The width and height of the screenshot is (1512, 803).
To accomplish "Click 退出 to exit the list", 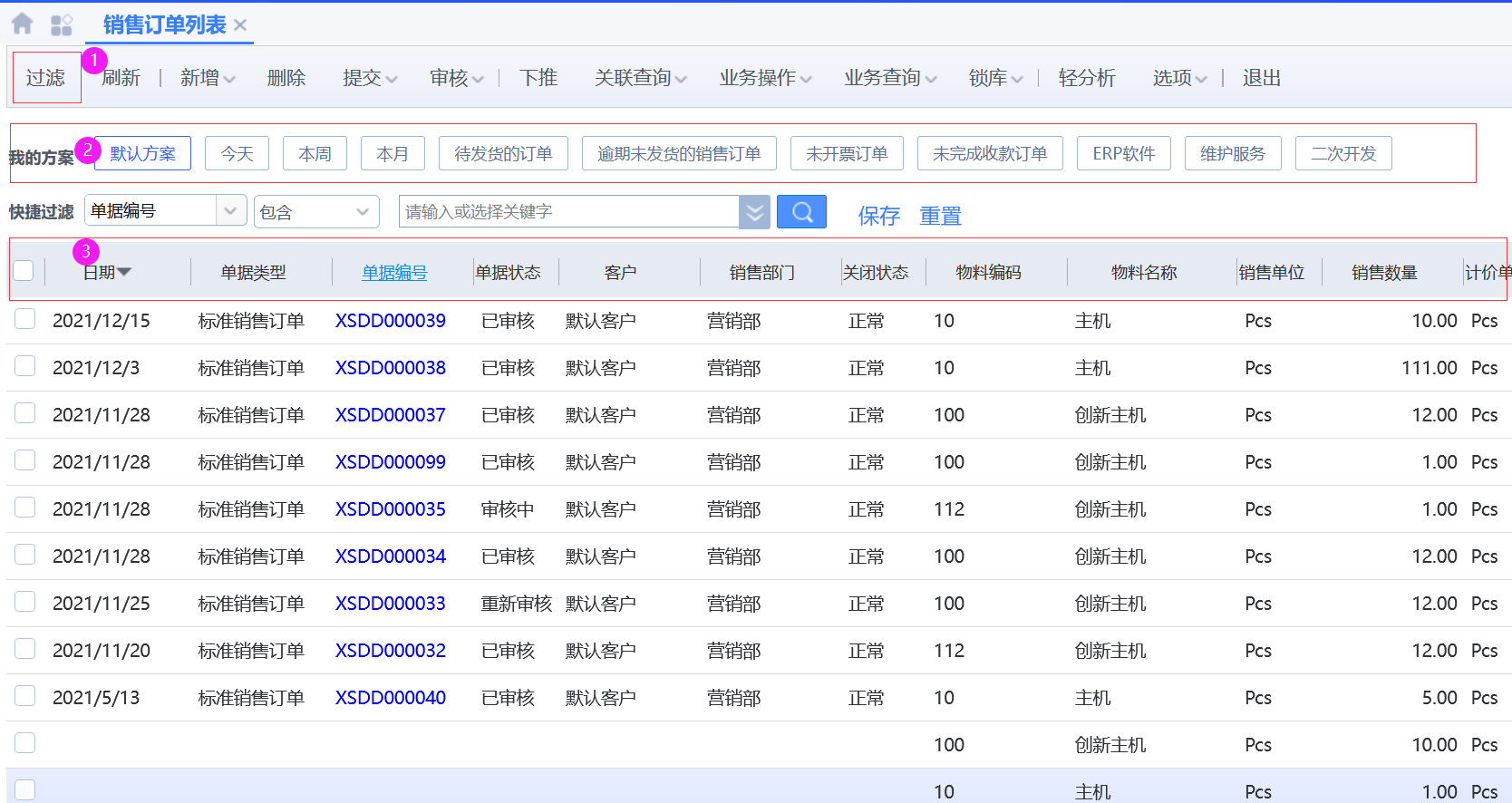I will [x=1262, y=78].
